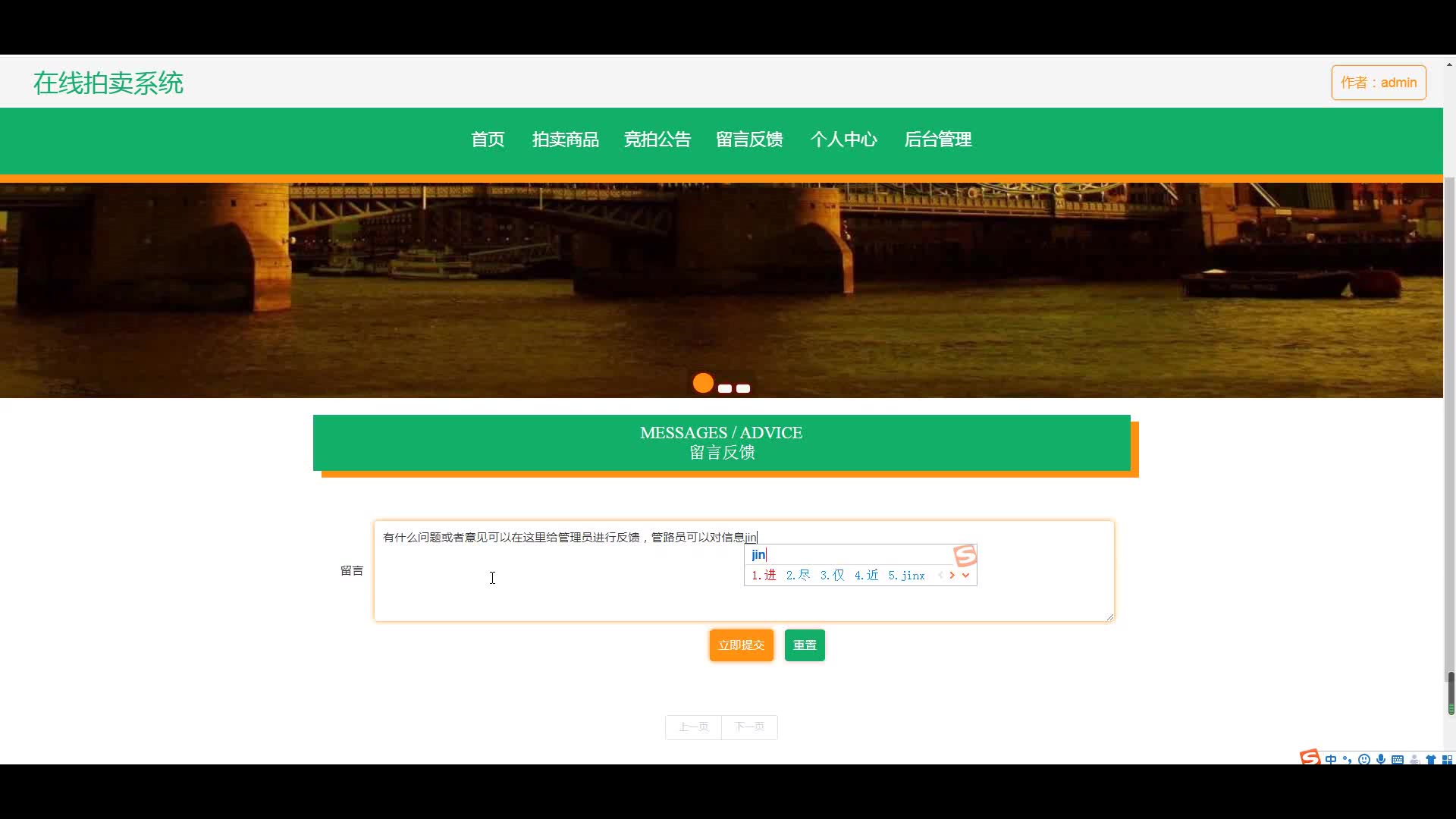The width and height of the screenshot is (1456, 819).
Task: Click the green 重置 reset button
Action: 805,645
